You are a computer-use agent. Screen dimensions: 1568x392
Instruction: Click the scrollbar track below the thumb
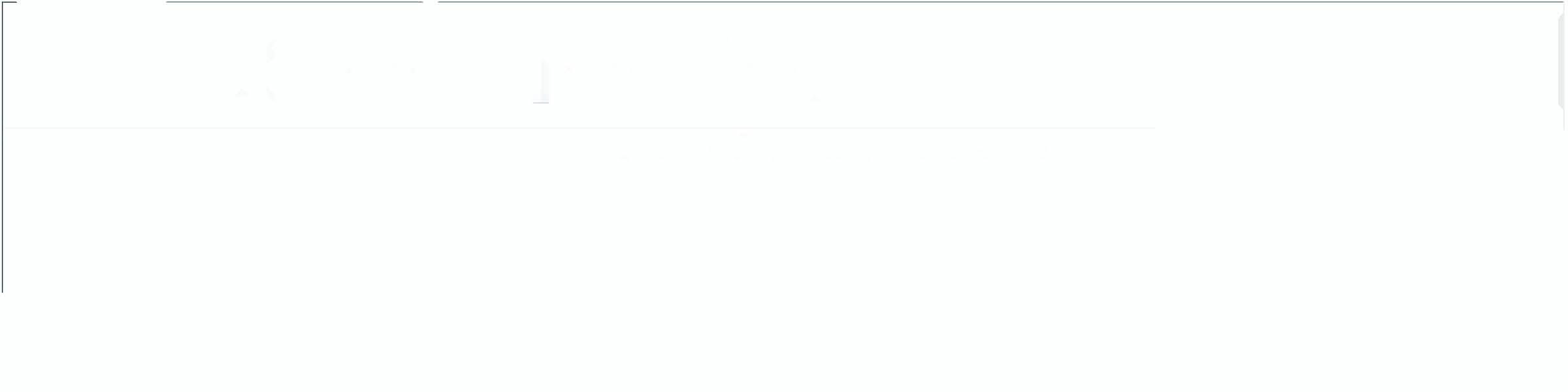click(1562, 120)
